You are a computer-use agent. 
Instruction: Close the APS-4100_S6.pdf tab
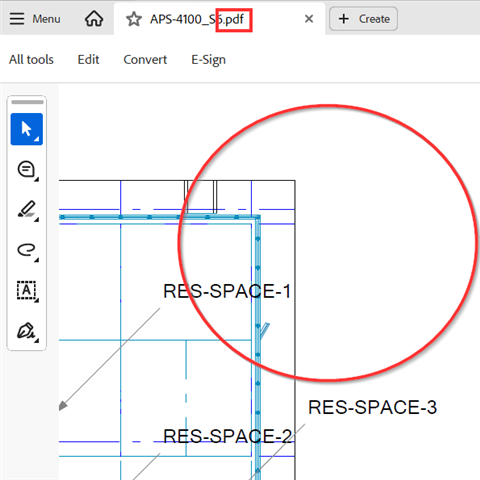pyautogui.click(x=309, y=19)
